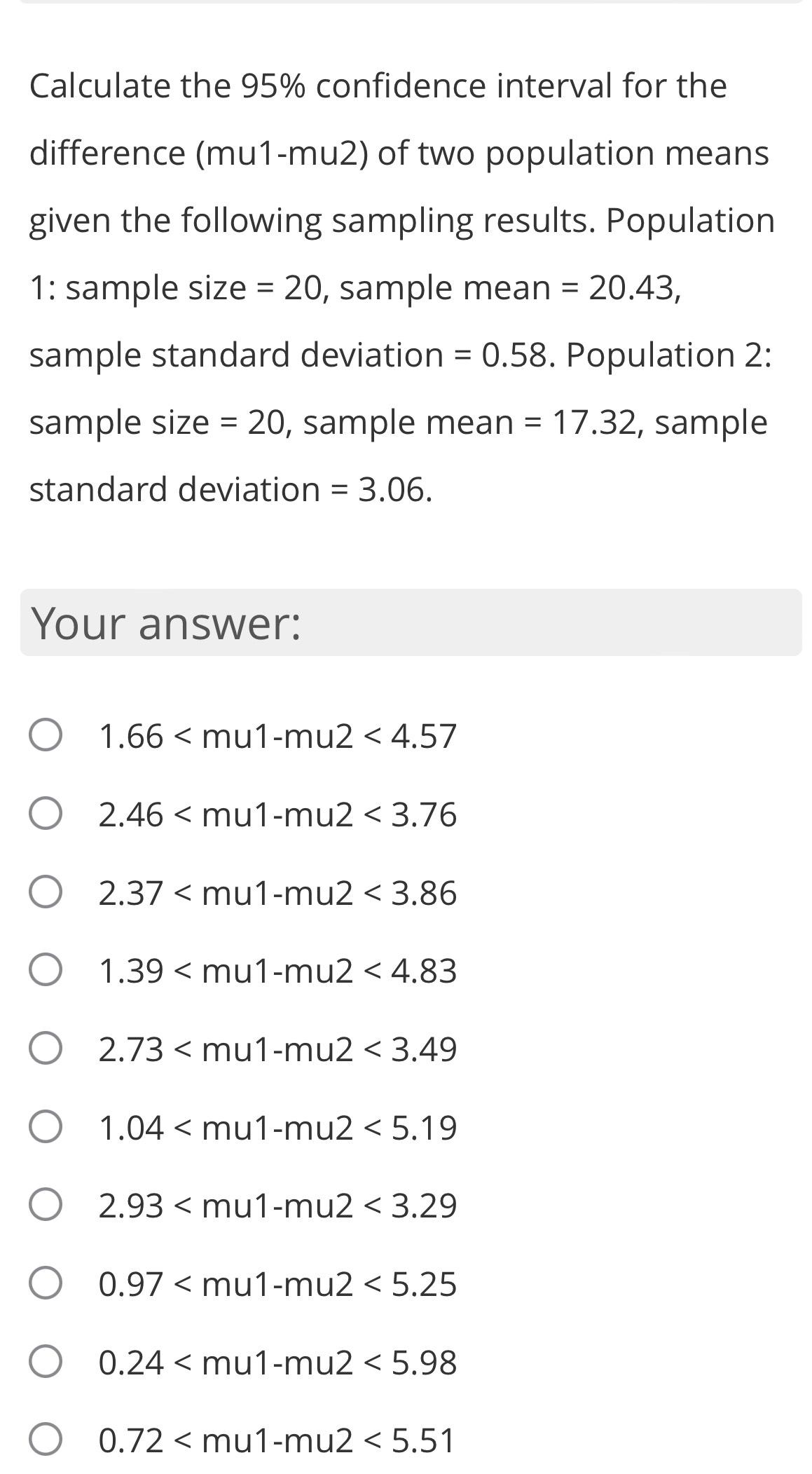Click the label text "2.46 < mu1-mu2 < 3.76"
Screen dimensions: 812x1474
[277, 814]
